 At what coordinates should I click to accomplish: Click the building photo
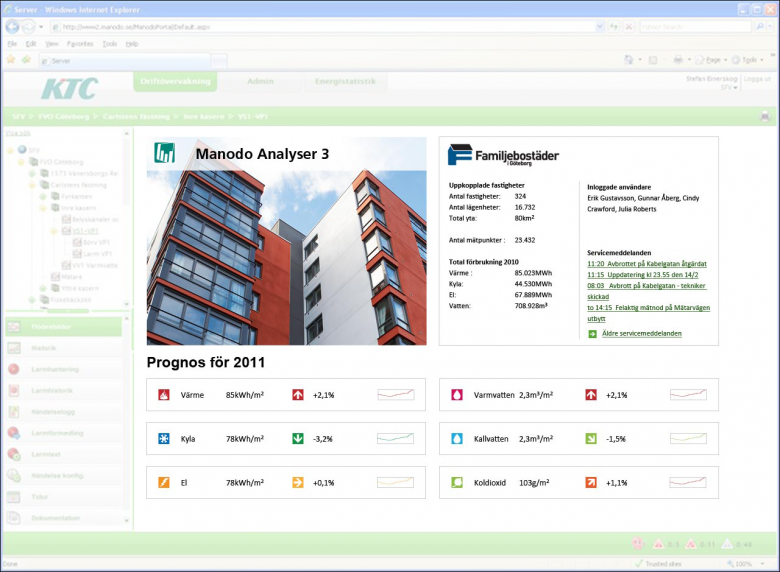287,241
